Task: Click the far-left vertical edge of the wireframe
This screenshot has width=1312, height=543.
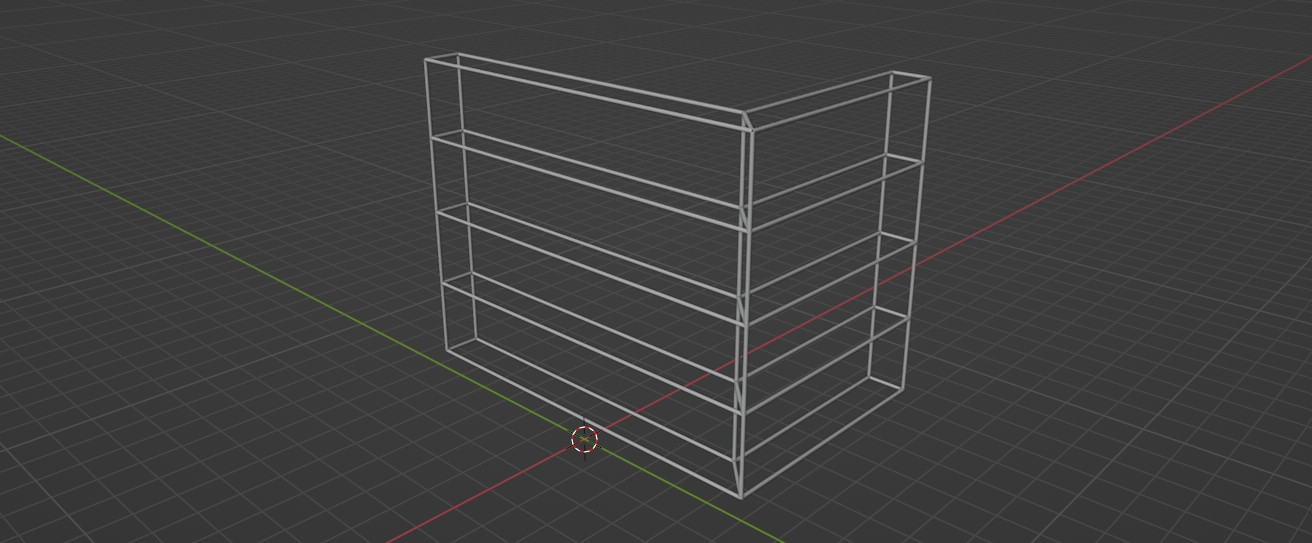Action: (x=436, y=200)
